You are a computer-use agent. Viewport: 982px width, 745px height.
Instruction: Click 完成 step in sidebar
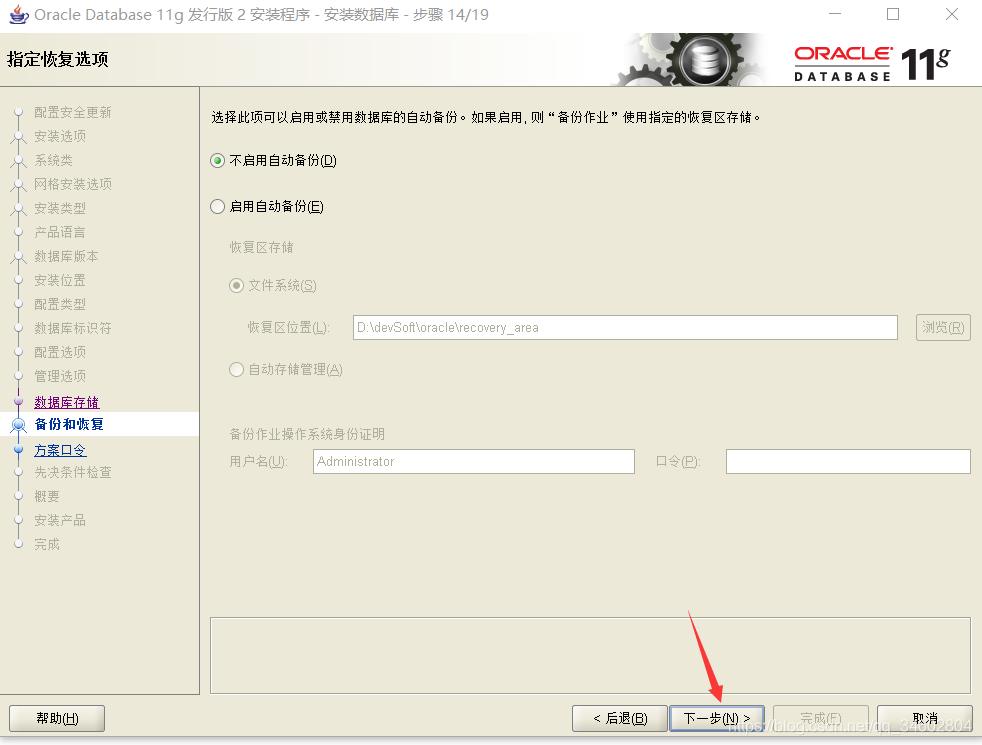coord(47,544)
